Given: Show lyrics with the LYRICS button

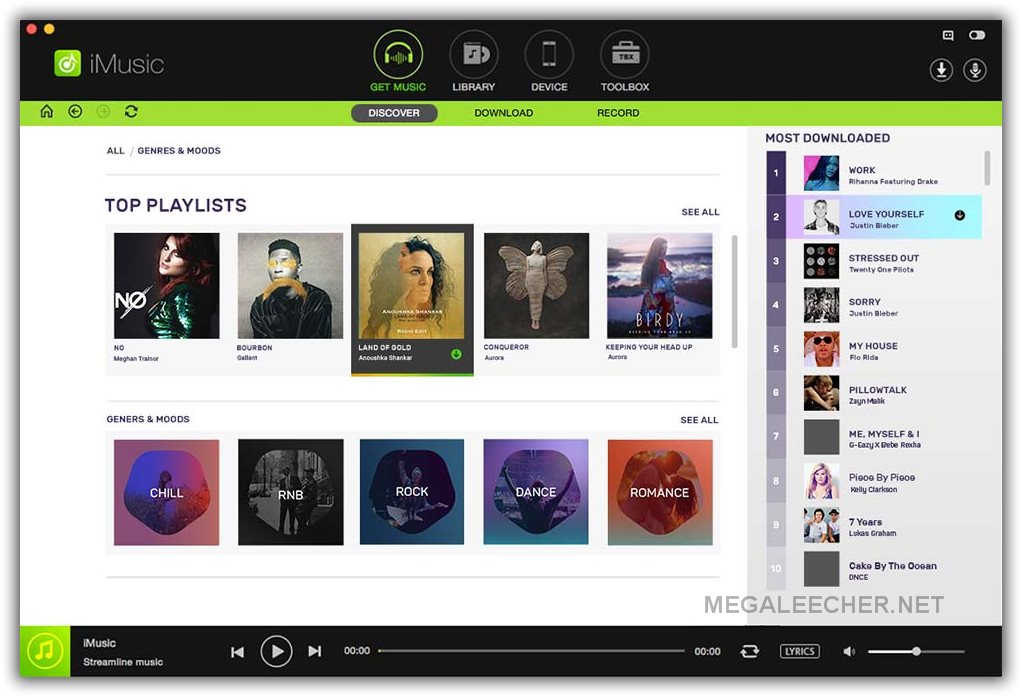Looking at the screenshot, I should (x=800, y=651).
